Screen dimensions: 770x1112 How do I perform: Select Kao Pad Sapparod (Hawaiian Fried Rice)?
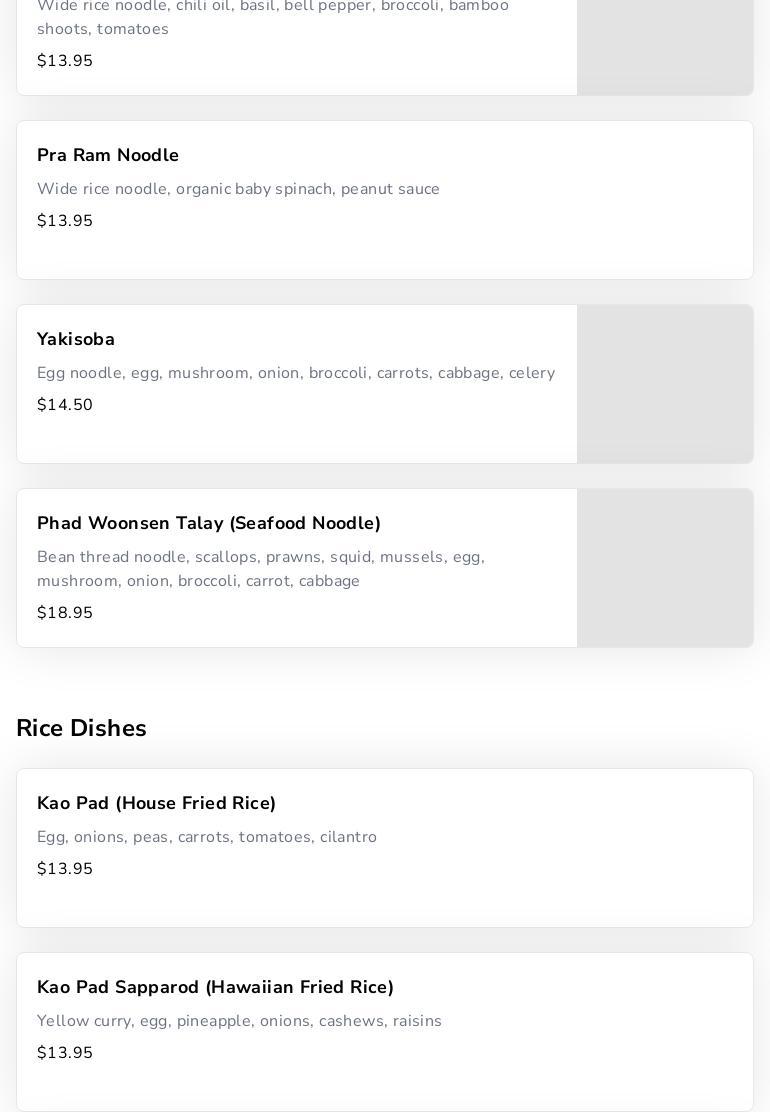[x=215, y=988]
